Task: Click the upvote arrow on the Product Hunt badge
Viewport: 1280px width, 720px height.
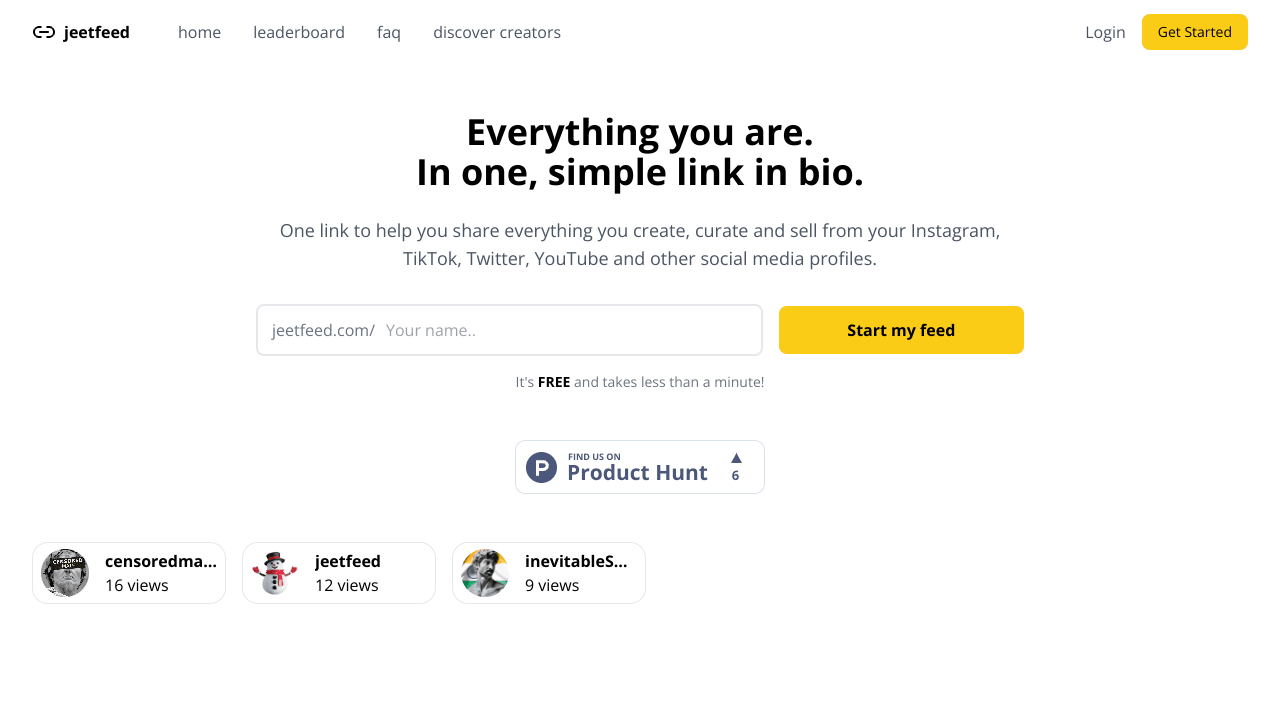Action: coord(735,458)
